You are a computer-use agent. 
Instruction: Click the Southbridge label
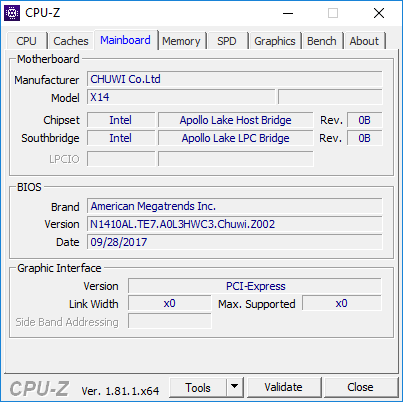click(50, 138)
